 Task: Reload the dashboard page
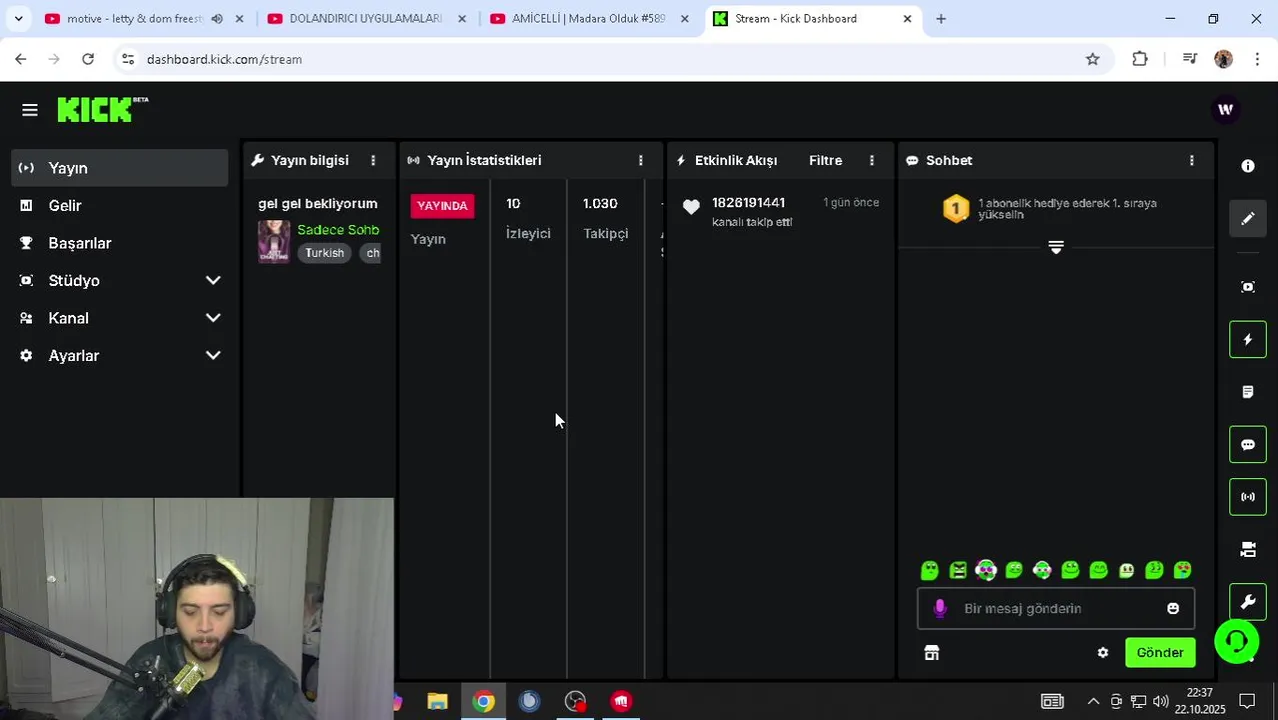(88, 59)
